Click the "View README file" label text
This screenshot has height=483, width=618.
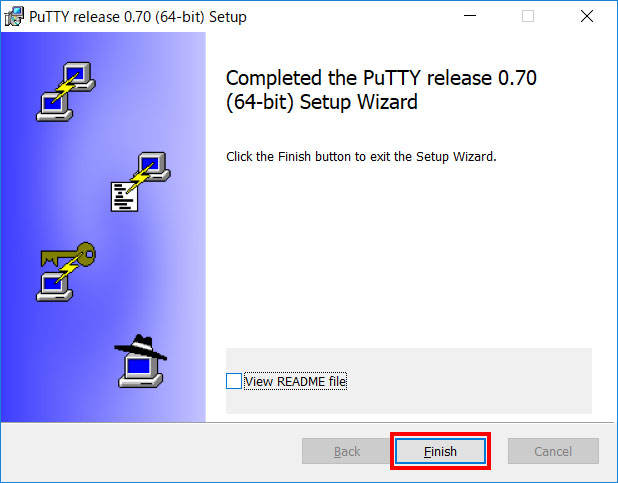tap(296, 382)
